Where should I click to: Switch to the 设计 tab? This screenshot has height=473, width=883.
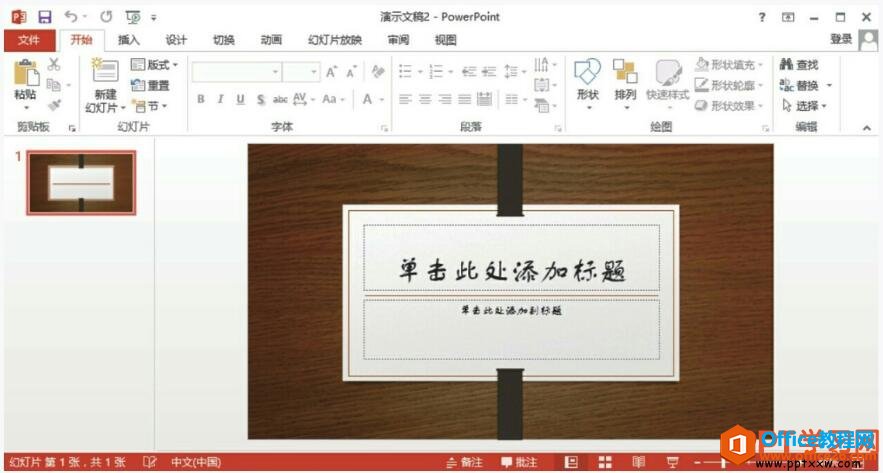[176, 40]
